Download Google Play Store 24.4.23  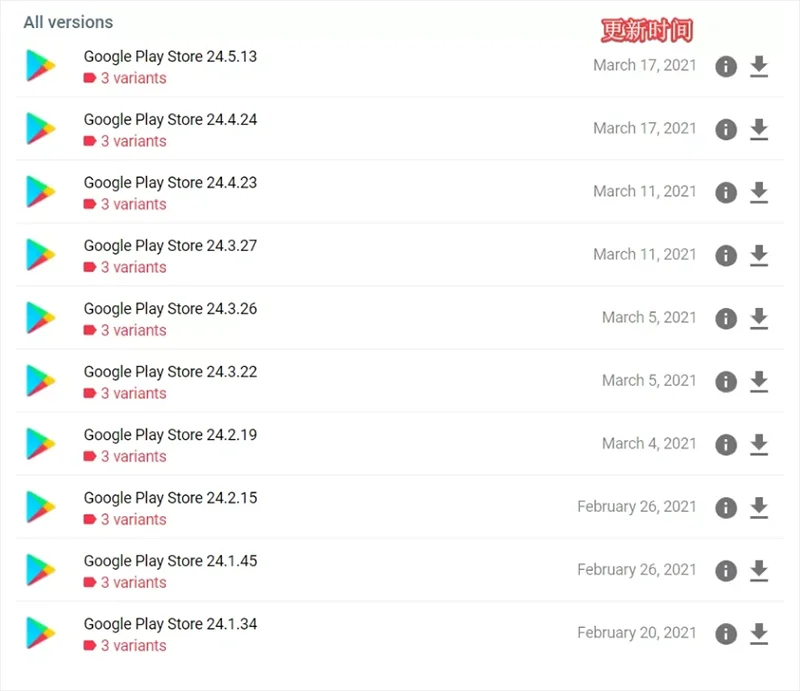tap(759, 192)
